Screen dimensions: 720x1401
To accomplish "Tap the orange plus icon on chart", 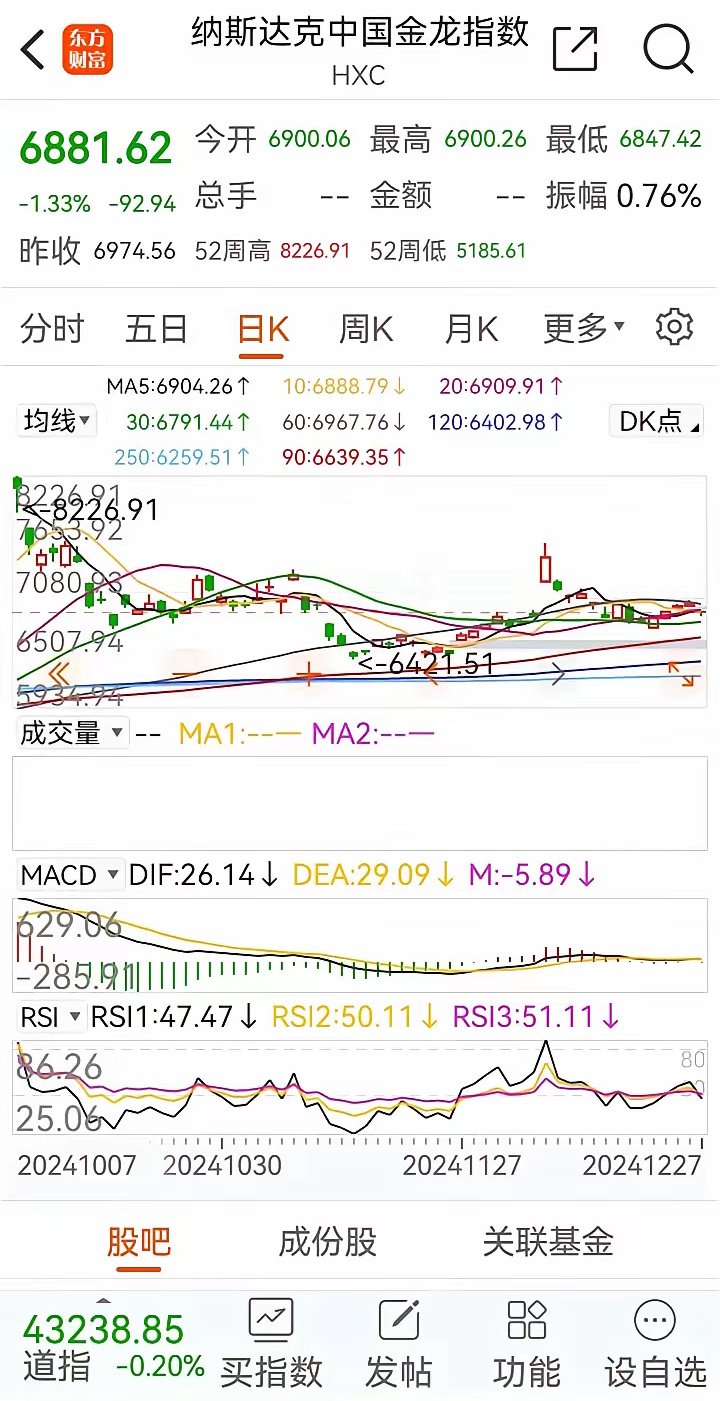I will [x=310, y=674].
